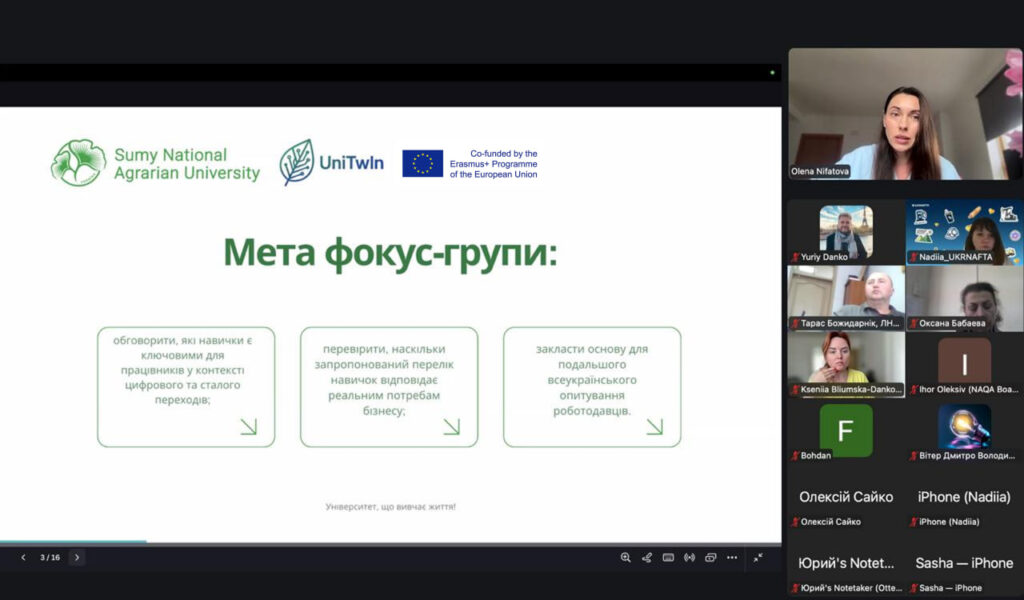
Task: Exit full screen with the collapse arrows icon
Action: (758, 557)
